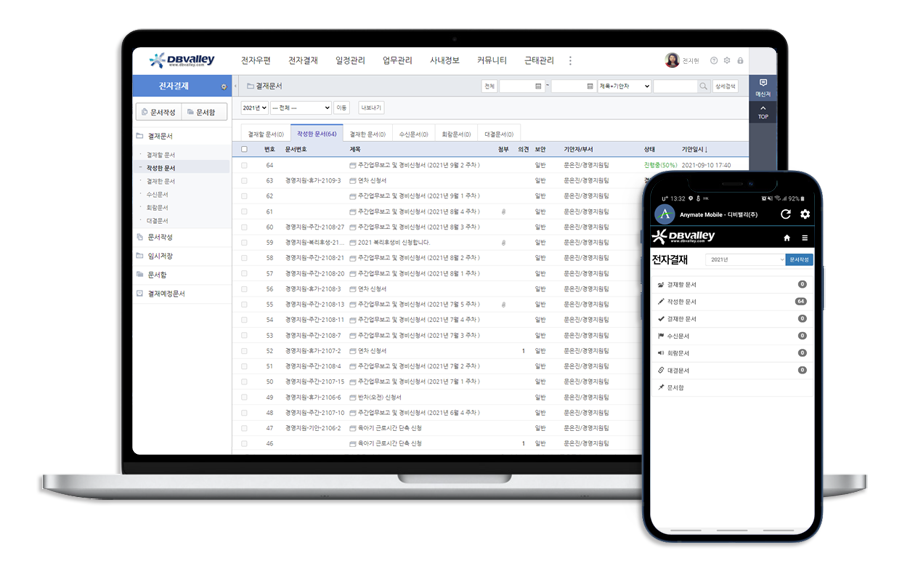Check the checkbox for row 47
Viewport: 910px width, 569px height.
pos(244,428)
